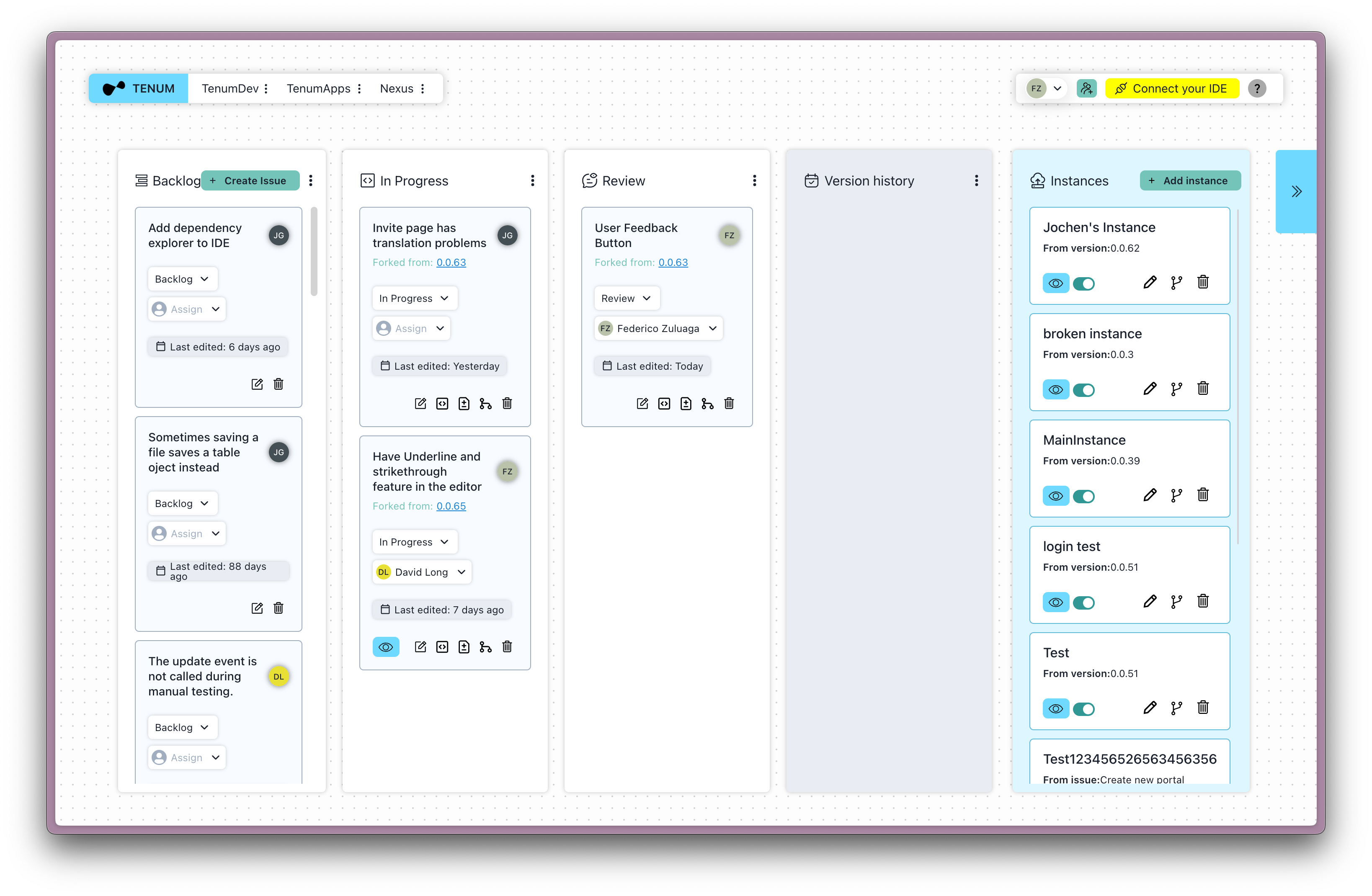1372x896 pixels.
Task: Open the Review column options menu
Action: (754, 181)
